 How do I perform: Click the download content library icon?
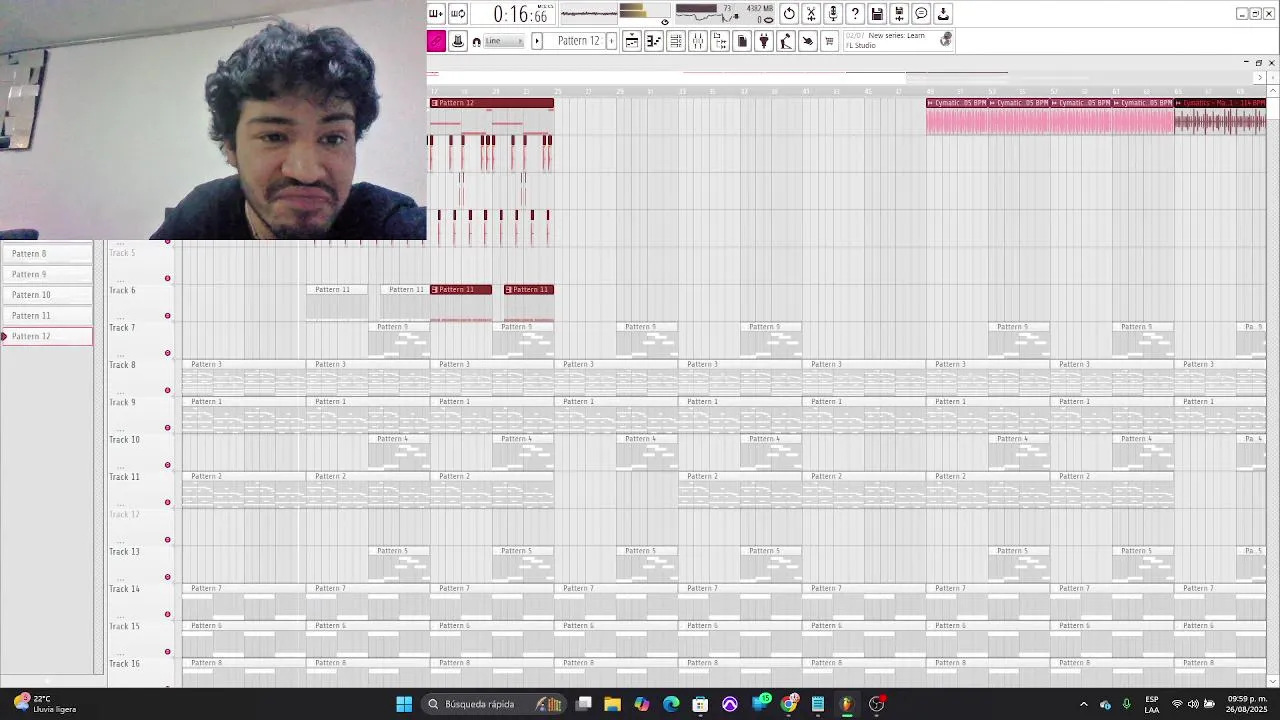(943, 13)
